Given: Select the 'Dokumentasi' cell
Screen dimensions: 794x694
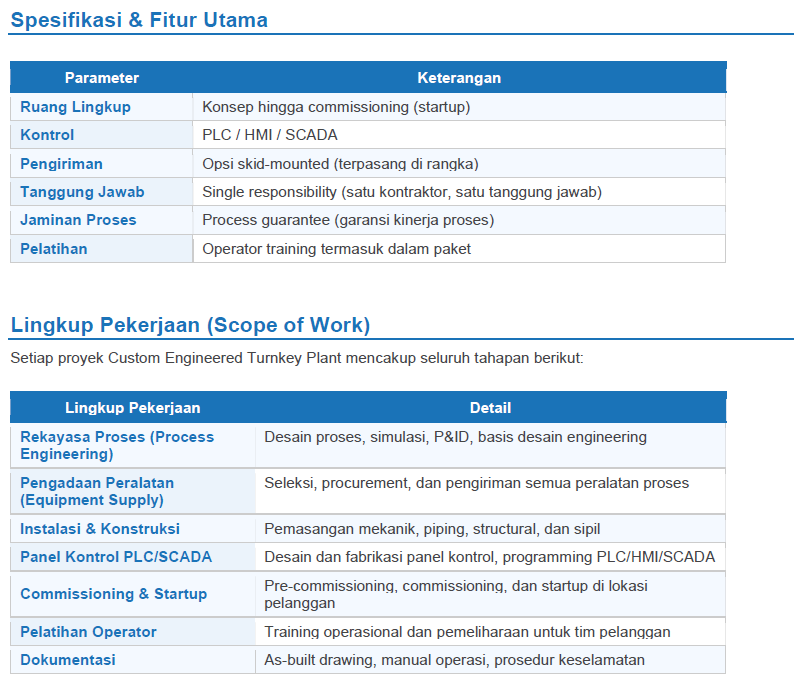Looking at the screenshot, I should (x=133, y=660).
